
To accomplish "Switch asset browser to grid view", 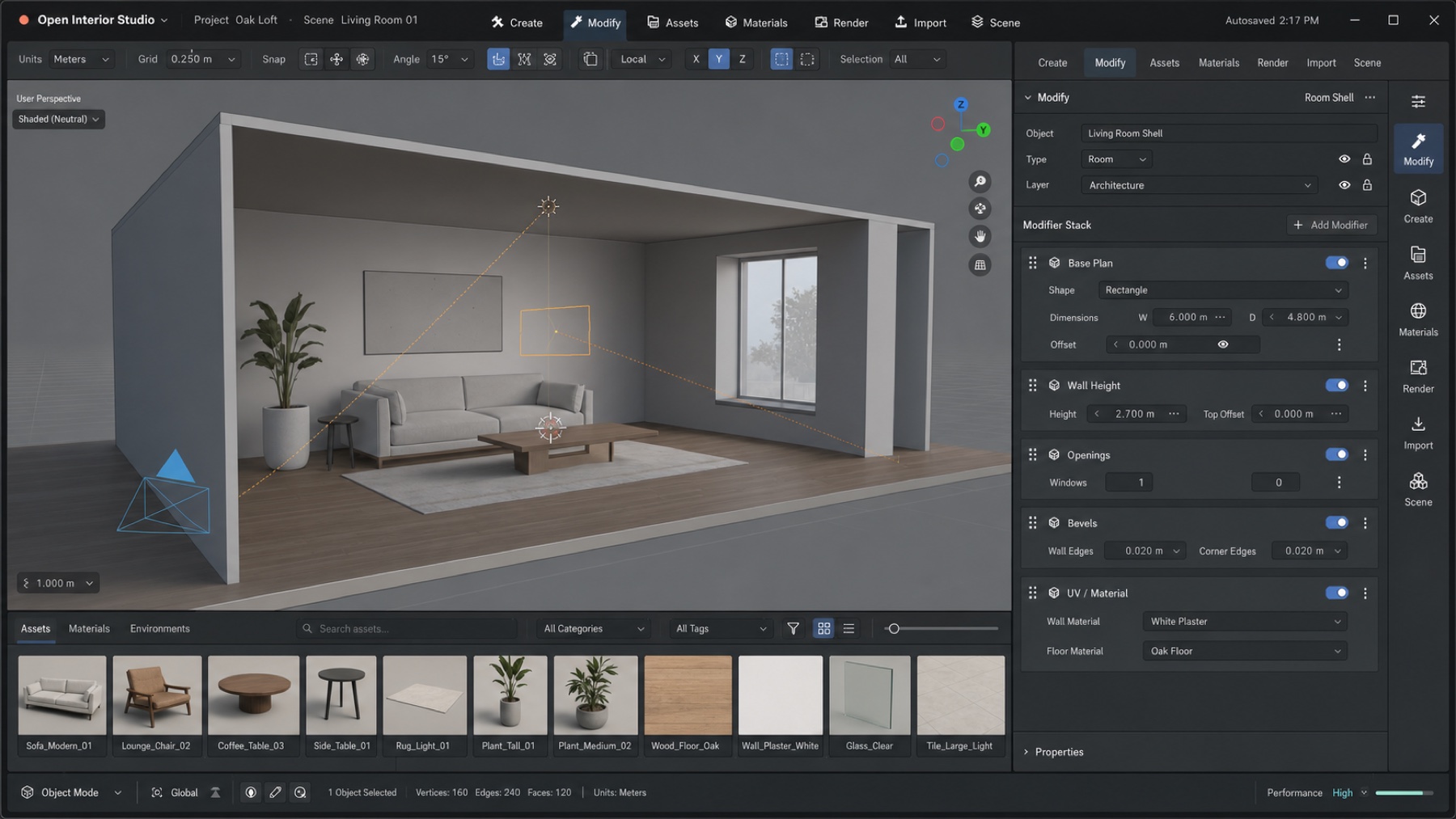I will point(823,628).
